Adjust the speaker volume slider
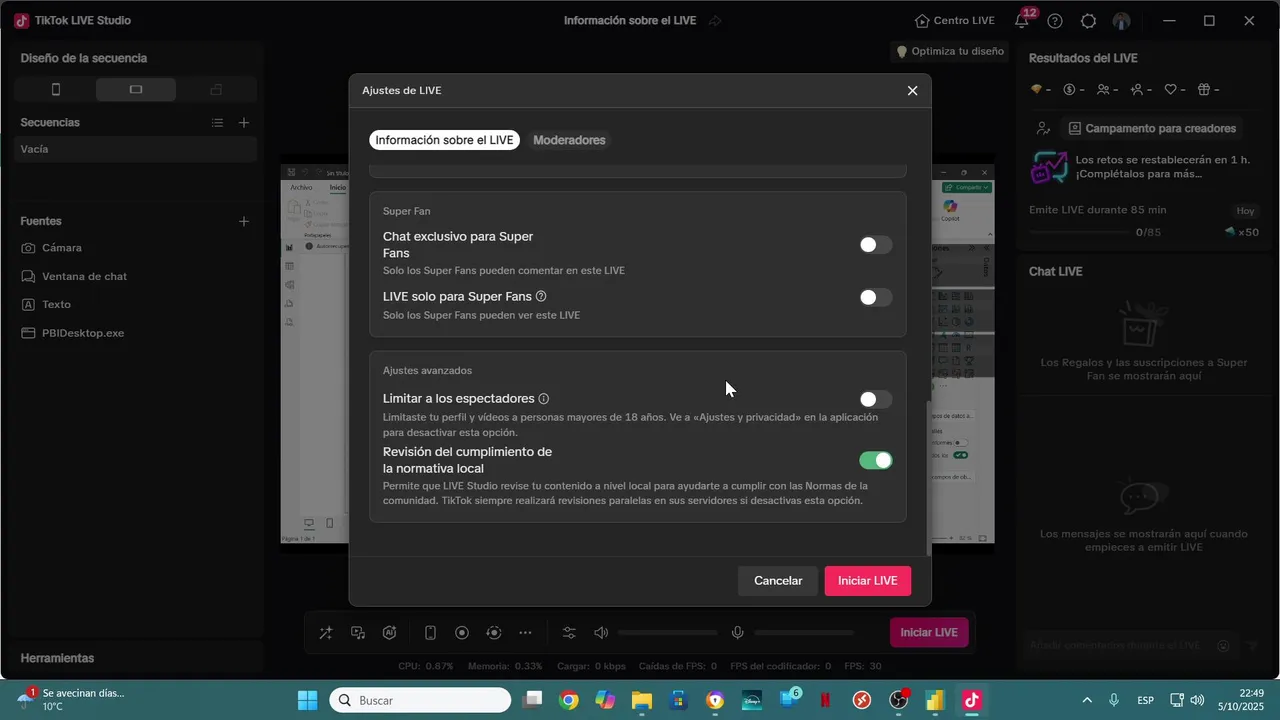 [x=668, y=633]
